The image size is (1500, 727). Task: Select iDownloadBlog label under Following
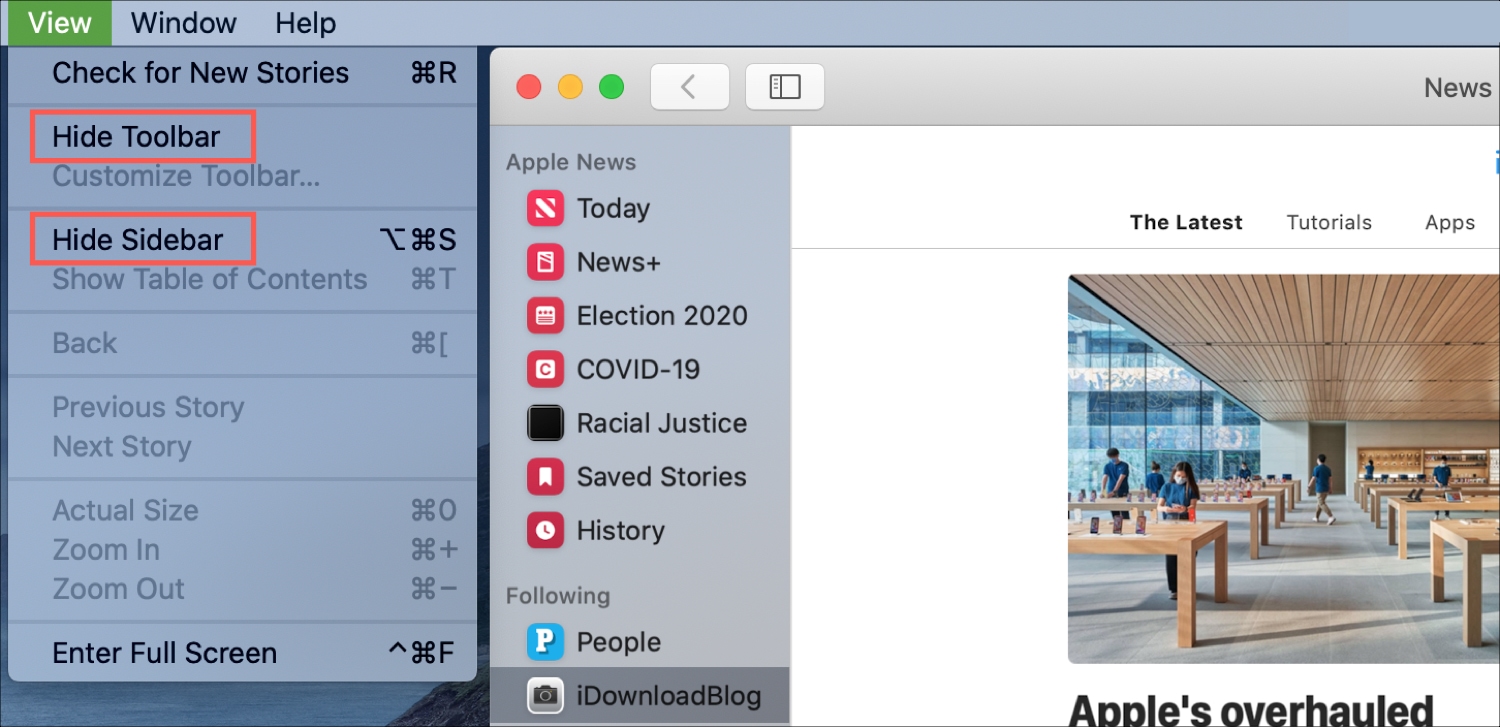click(669, 696)
